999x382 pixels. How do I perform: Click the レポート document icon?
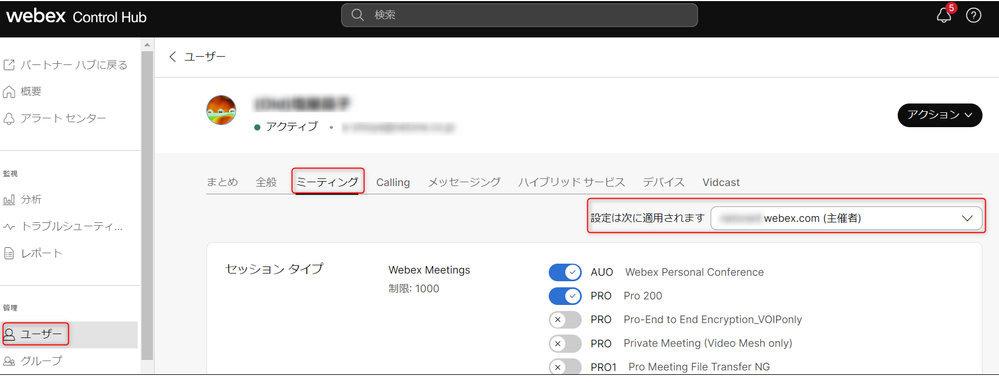click(9, 253)
